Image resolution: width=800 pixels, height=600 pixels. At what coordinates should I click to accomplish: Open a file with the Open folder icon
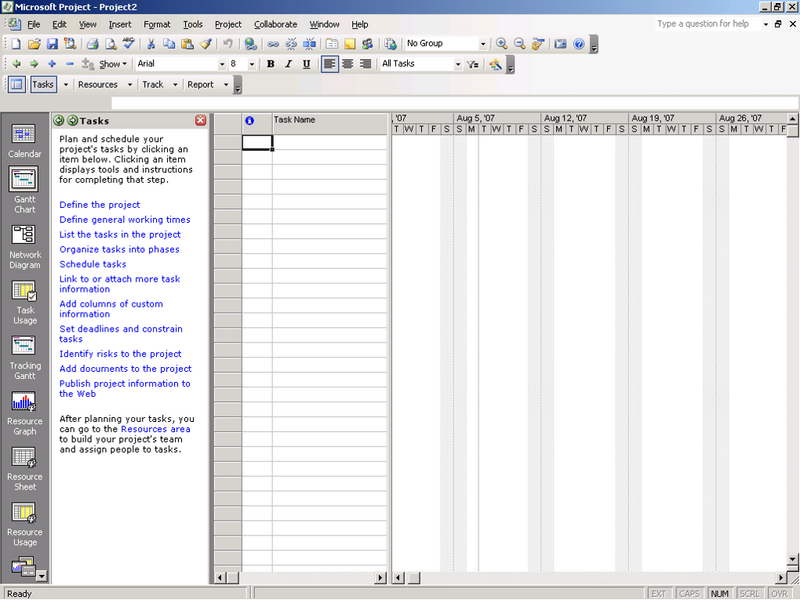(x=34, y=44)
